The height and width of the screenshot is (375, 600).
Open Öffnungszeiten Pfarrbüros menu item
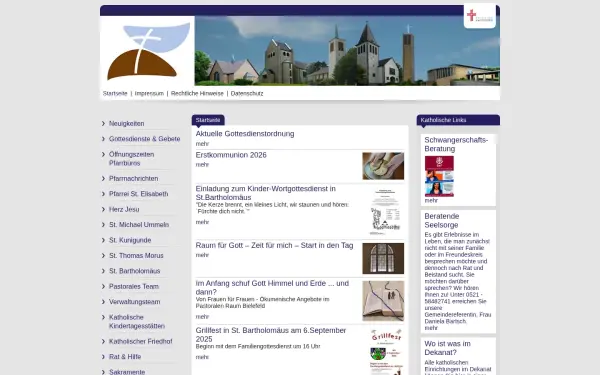[132, 159]
